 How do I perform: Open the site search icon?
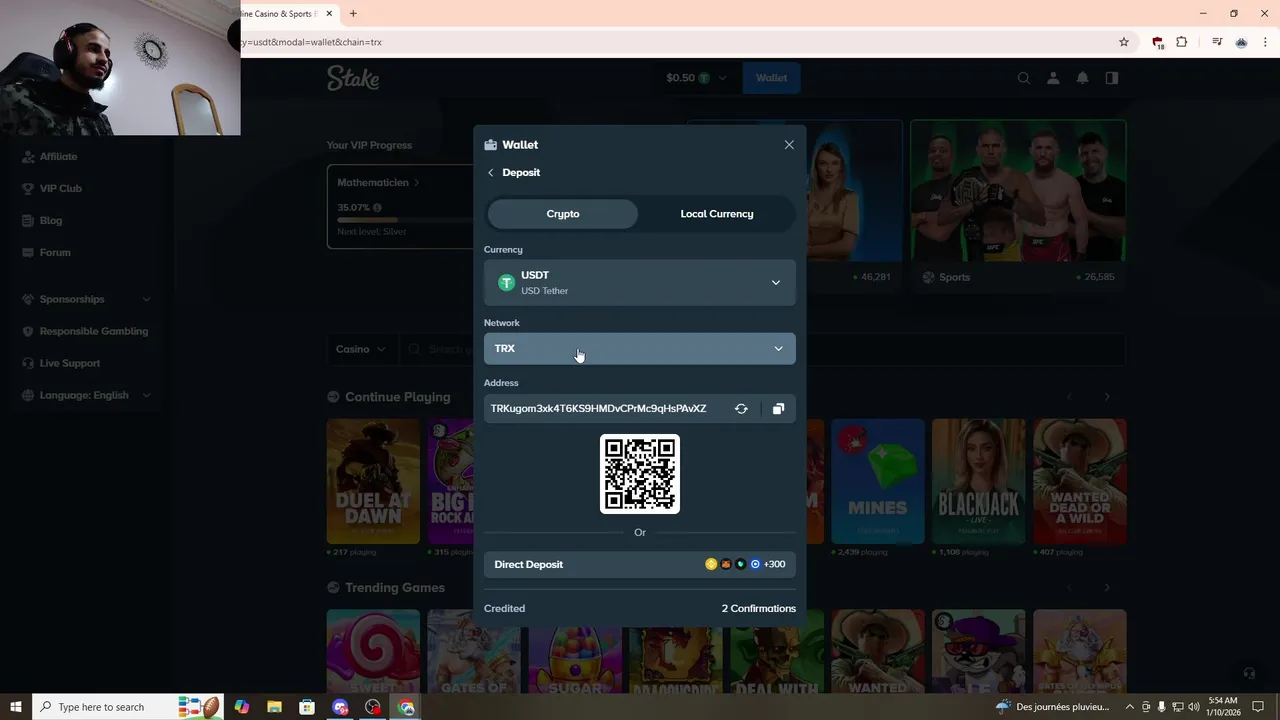(x=1023, y=78)
